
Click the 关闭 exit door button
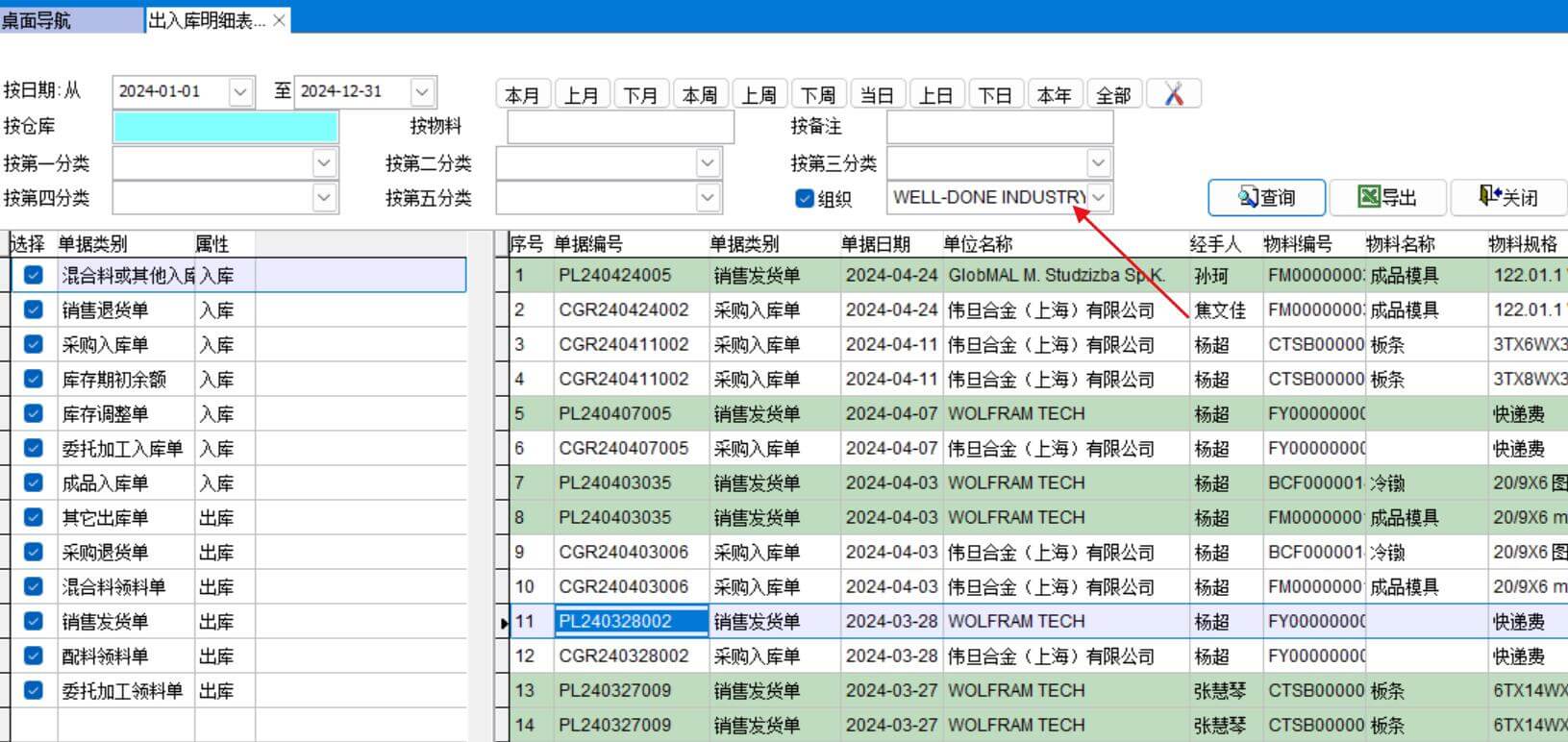click(x=1507, y=197)
